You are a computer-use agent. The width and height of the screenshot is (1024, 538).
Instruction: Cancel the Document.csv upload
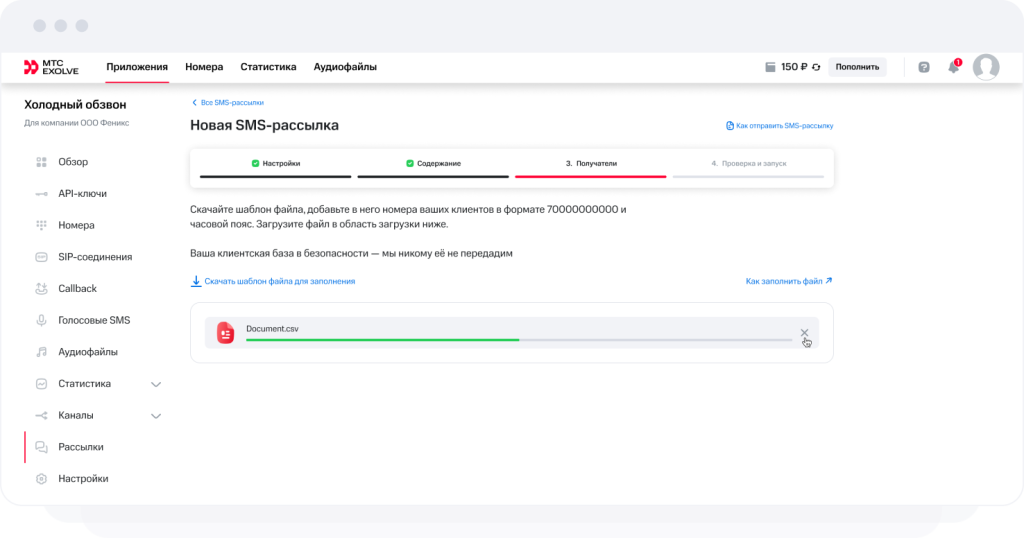[804, 333]
